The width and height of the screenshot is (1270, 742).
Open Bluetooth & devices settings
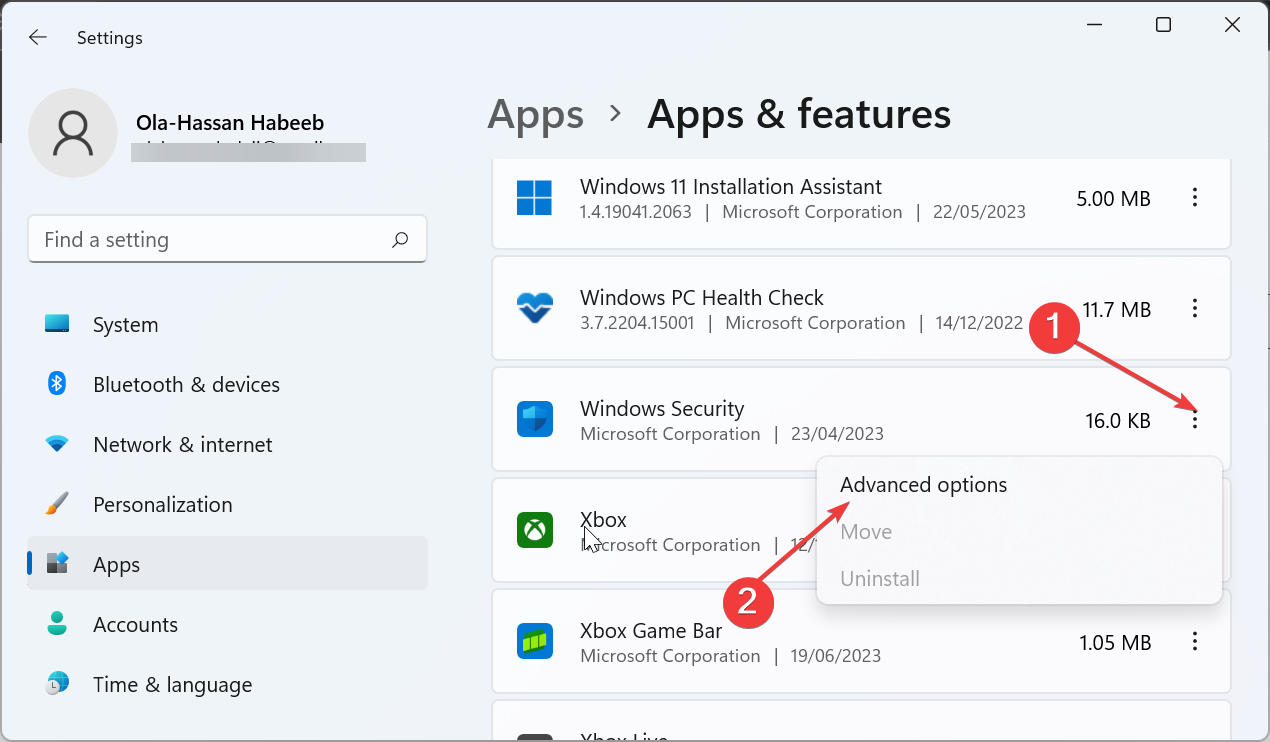point(228,385)
